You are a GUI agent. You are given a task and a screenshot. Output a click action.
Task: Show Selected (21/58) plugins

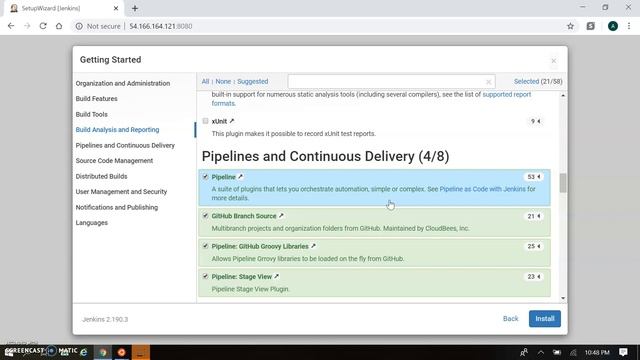pyautogui.click(x=538, y=82)
